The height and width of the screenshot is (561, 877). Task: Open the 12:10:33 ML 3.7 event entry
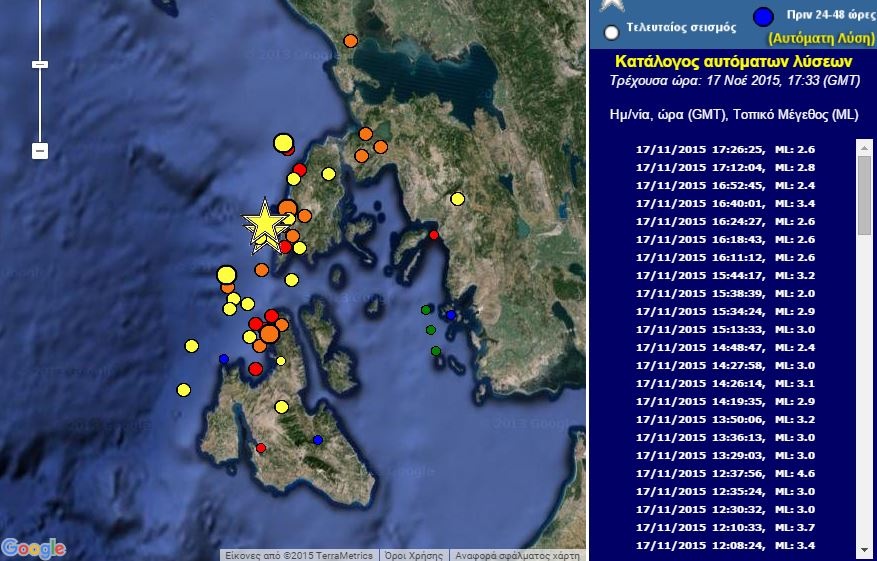tap(723, 527)
